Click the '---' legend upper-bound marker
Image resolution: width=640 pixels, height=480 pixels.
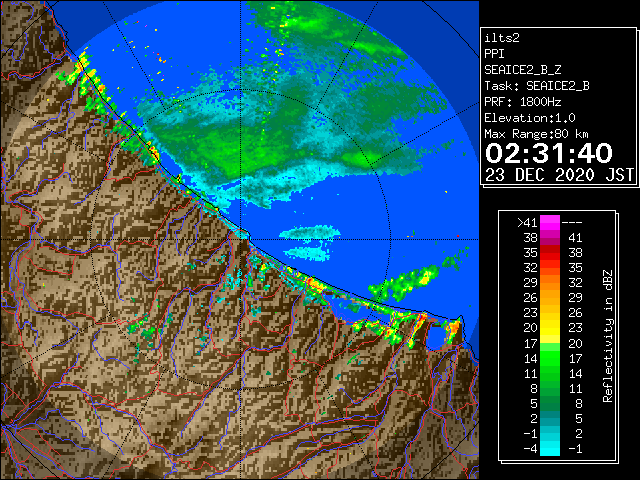572,222
